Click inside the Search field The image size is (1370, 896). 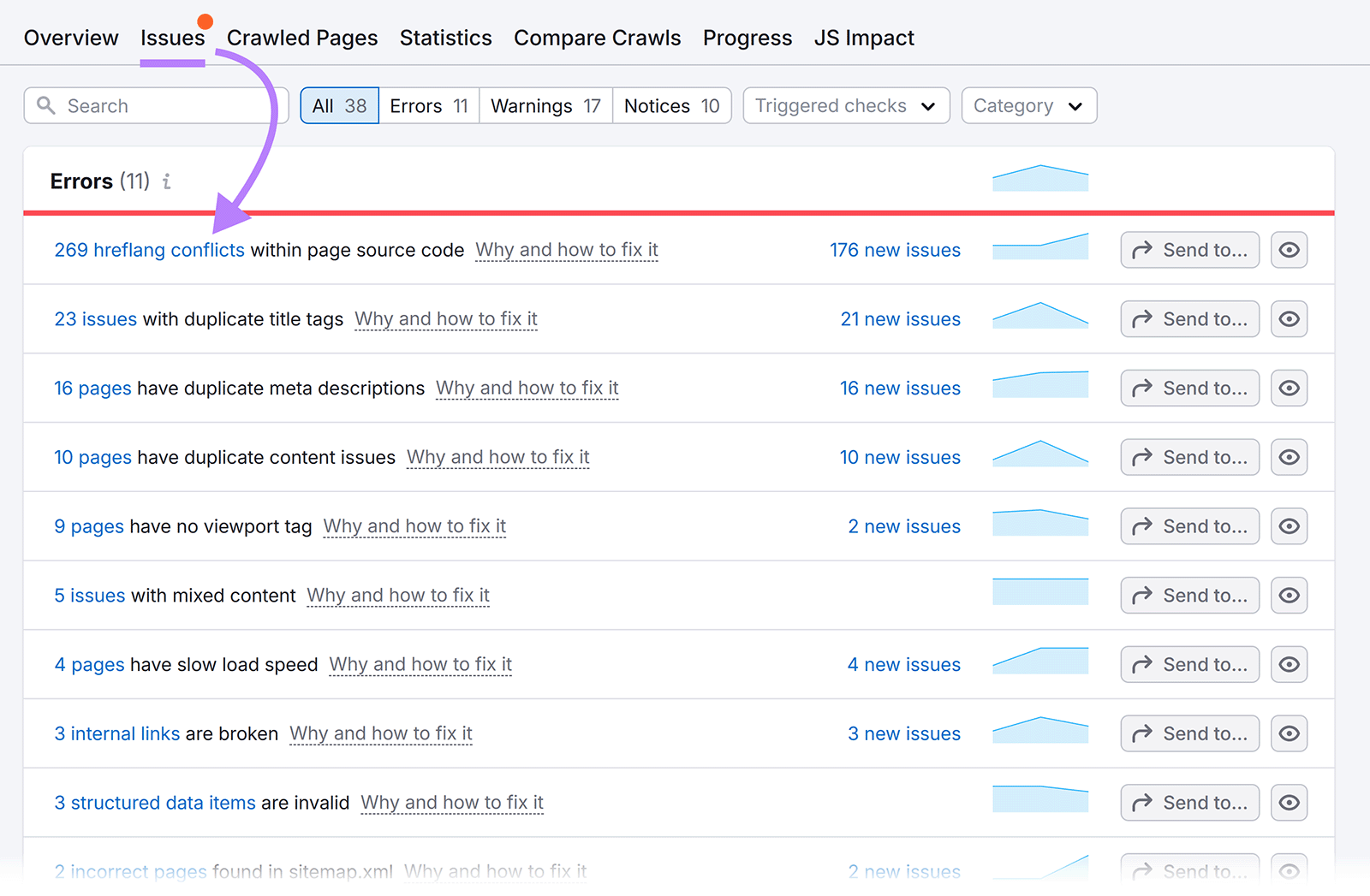(x=154, y=105)
